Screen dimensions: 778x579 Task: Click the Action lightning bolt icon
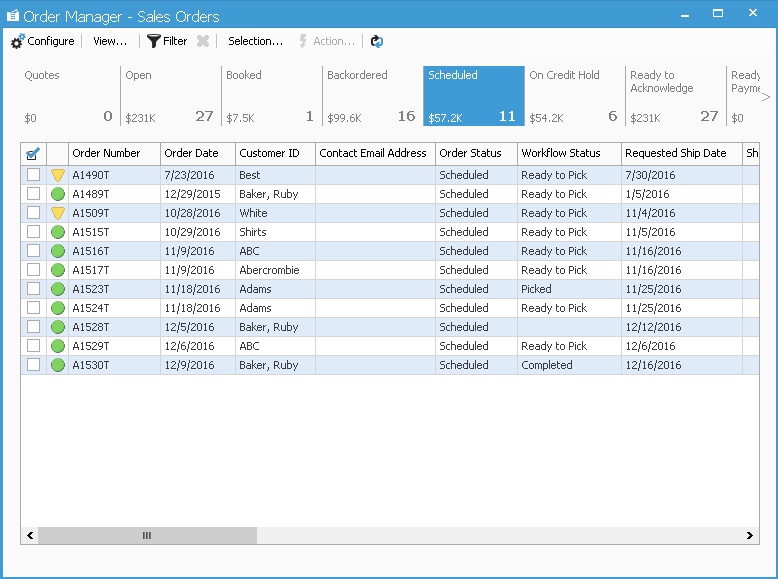[x=303, y=41]
